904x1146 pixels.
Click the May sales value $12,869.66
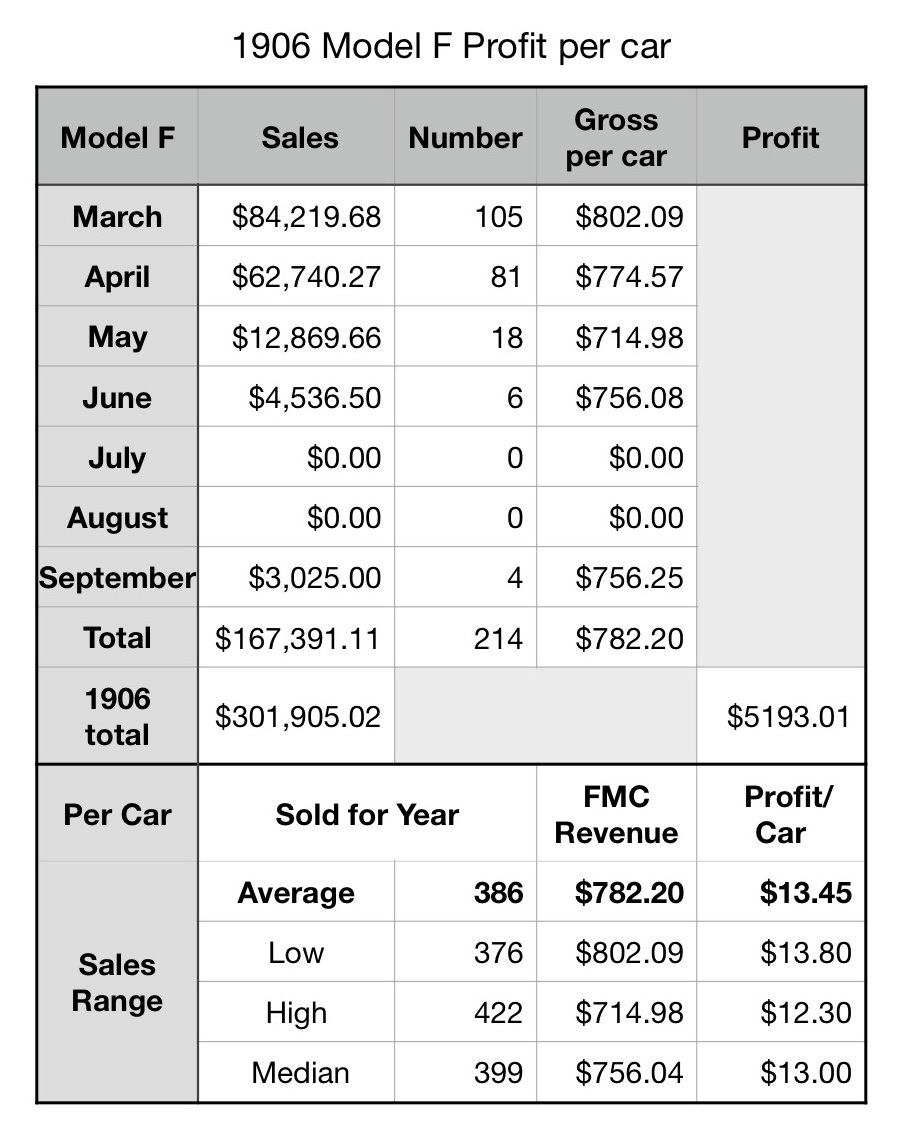306,337
